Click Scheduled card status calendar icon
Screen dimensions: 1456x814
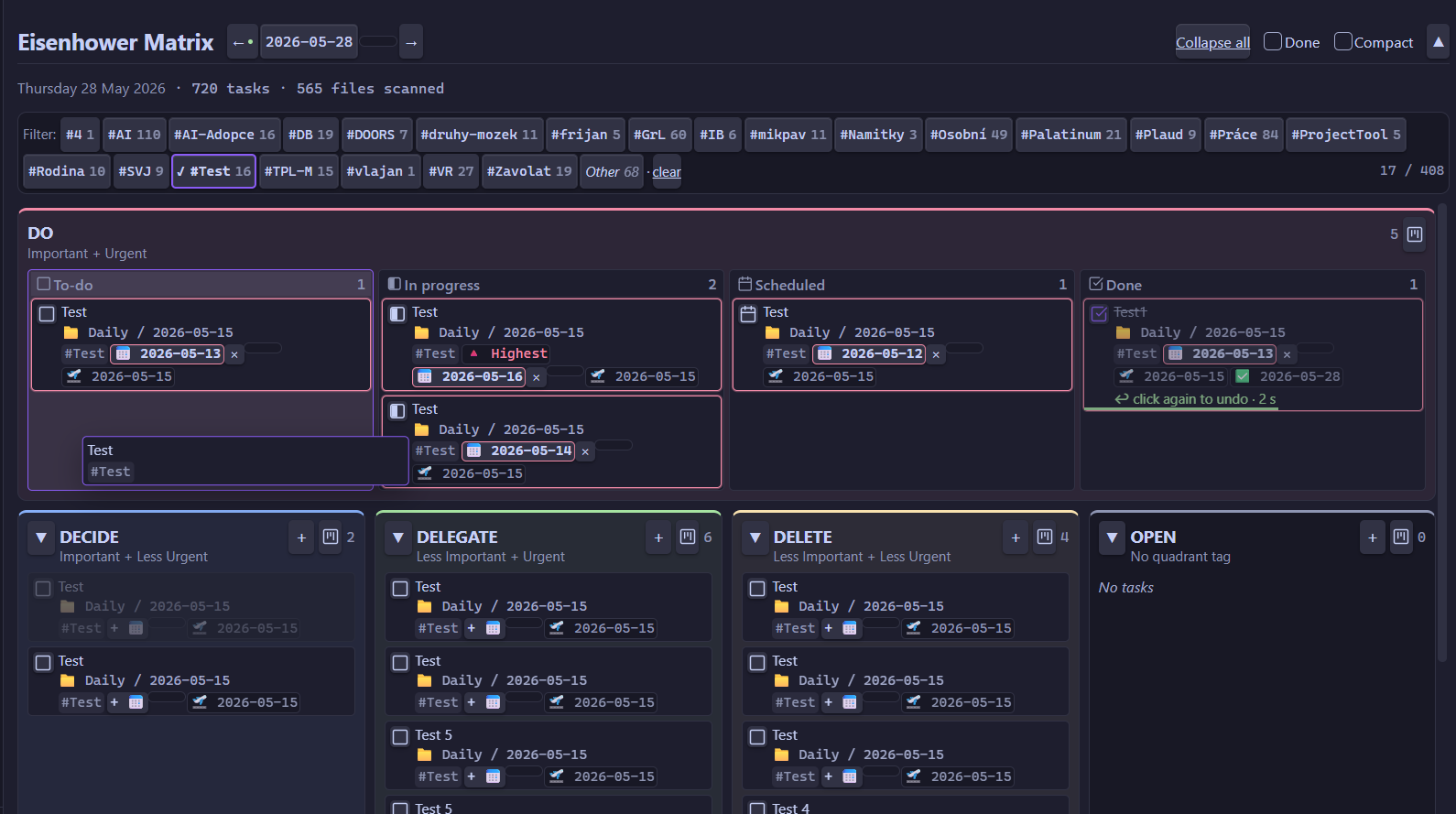click(748, 314)
